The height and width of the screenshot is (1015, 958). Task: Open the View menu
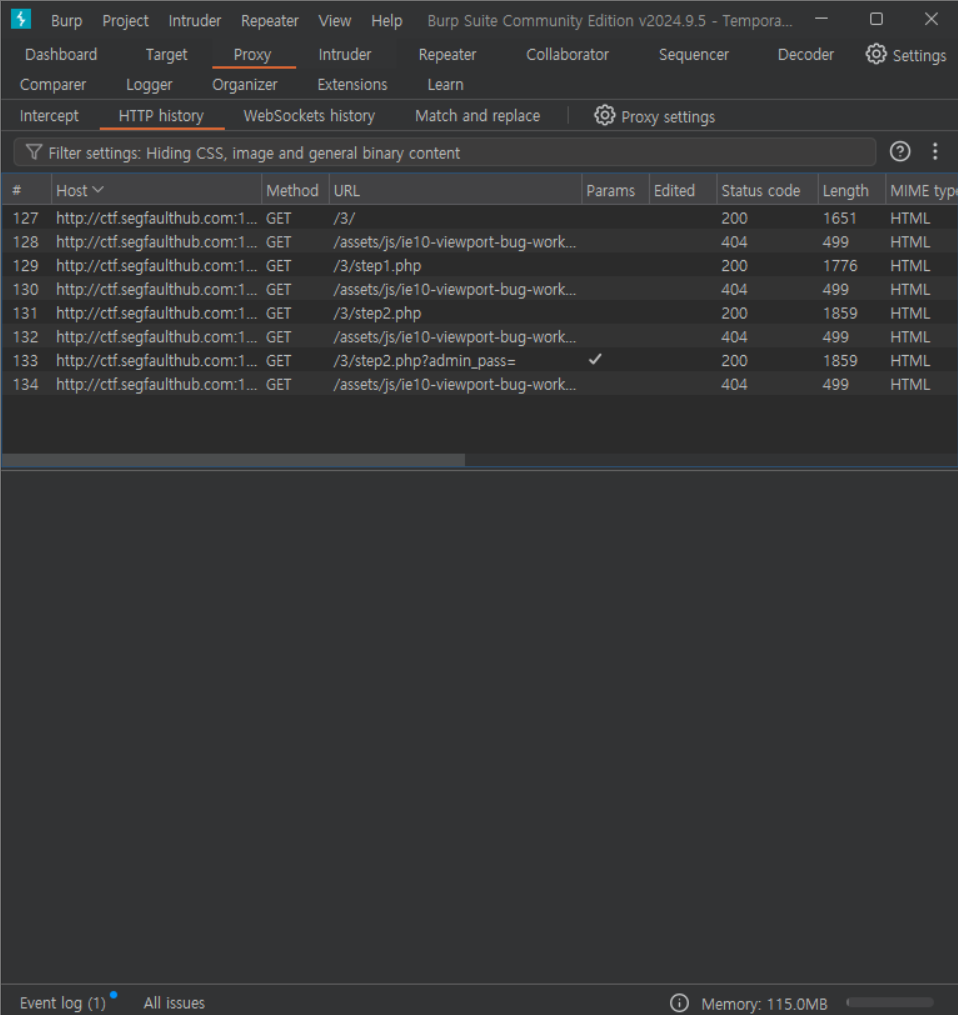(335, 21)
